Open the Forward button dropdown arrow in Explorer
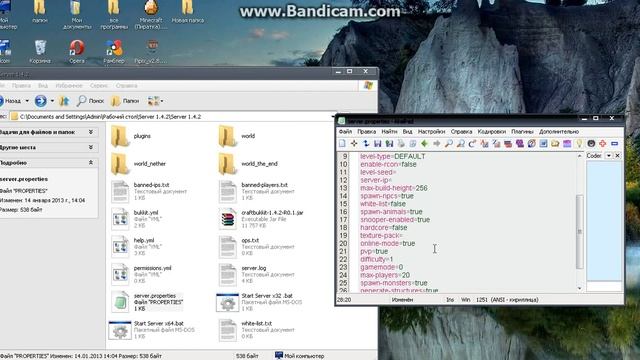This screenshot has width=640, height=360. tap(52, 101)
